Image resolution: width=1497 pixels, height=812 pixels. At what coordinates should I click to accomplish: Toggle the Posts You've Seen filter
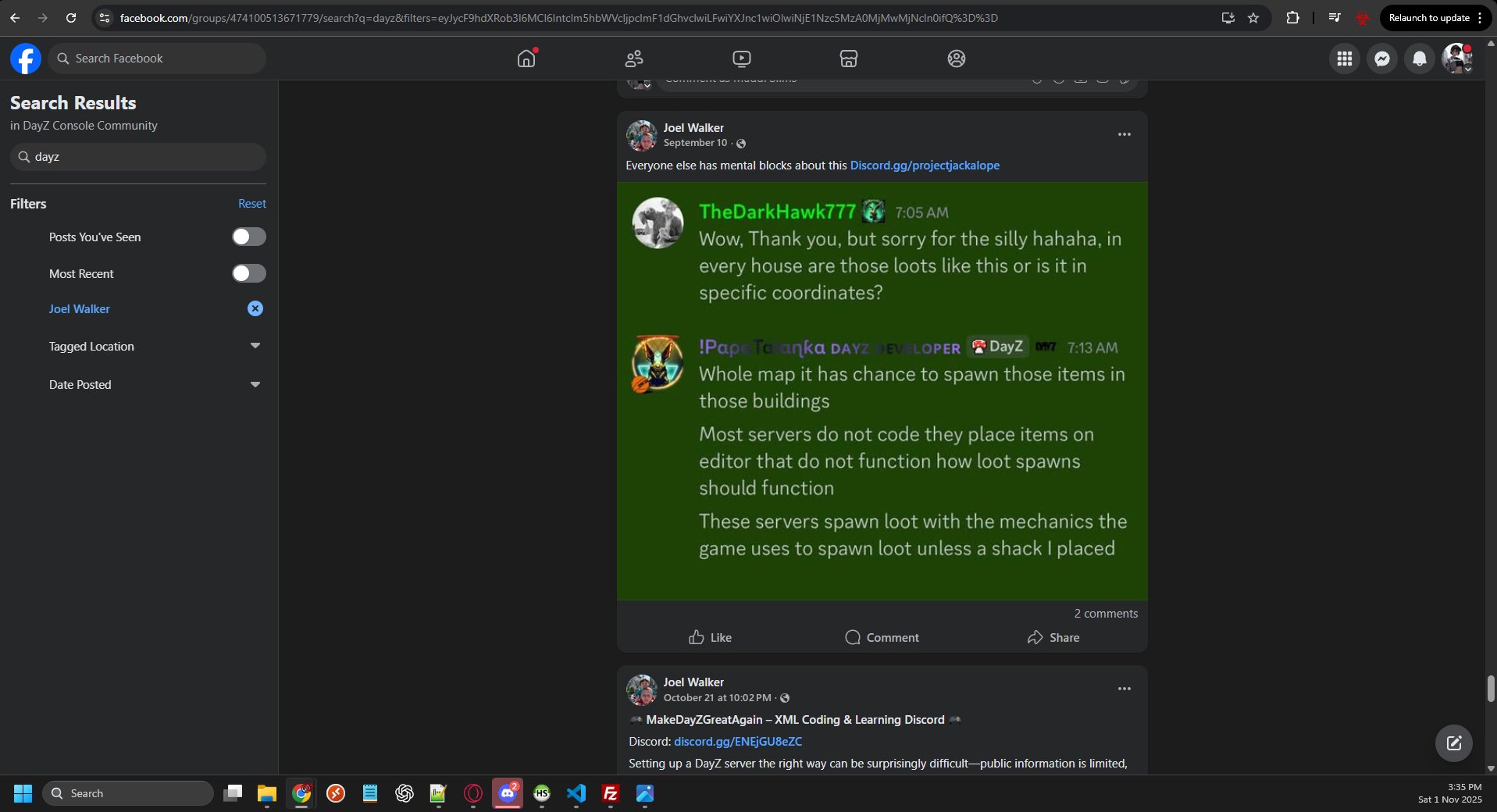click(249, 237)
